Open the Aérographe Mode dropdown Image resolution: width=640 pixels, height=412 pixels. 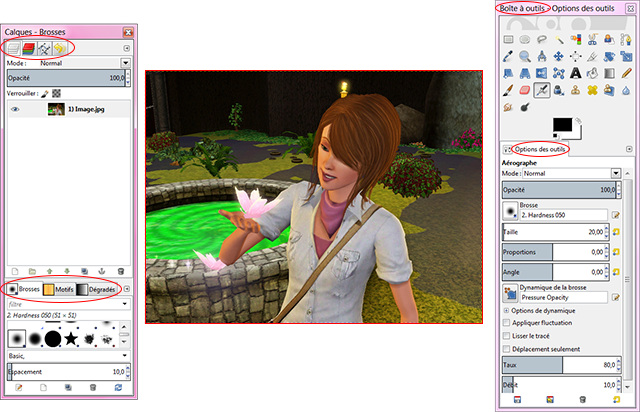[x=616, y=173]
